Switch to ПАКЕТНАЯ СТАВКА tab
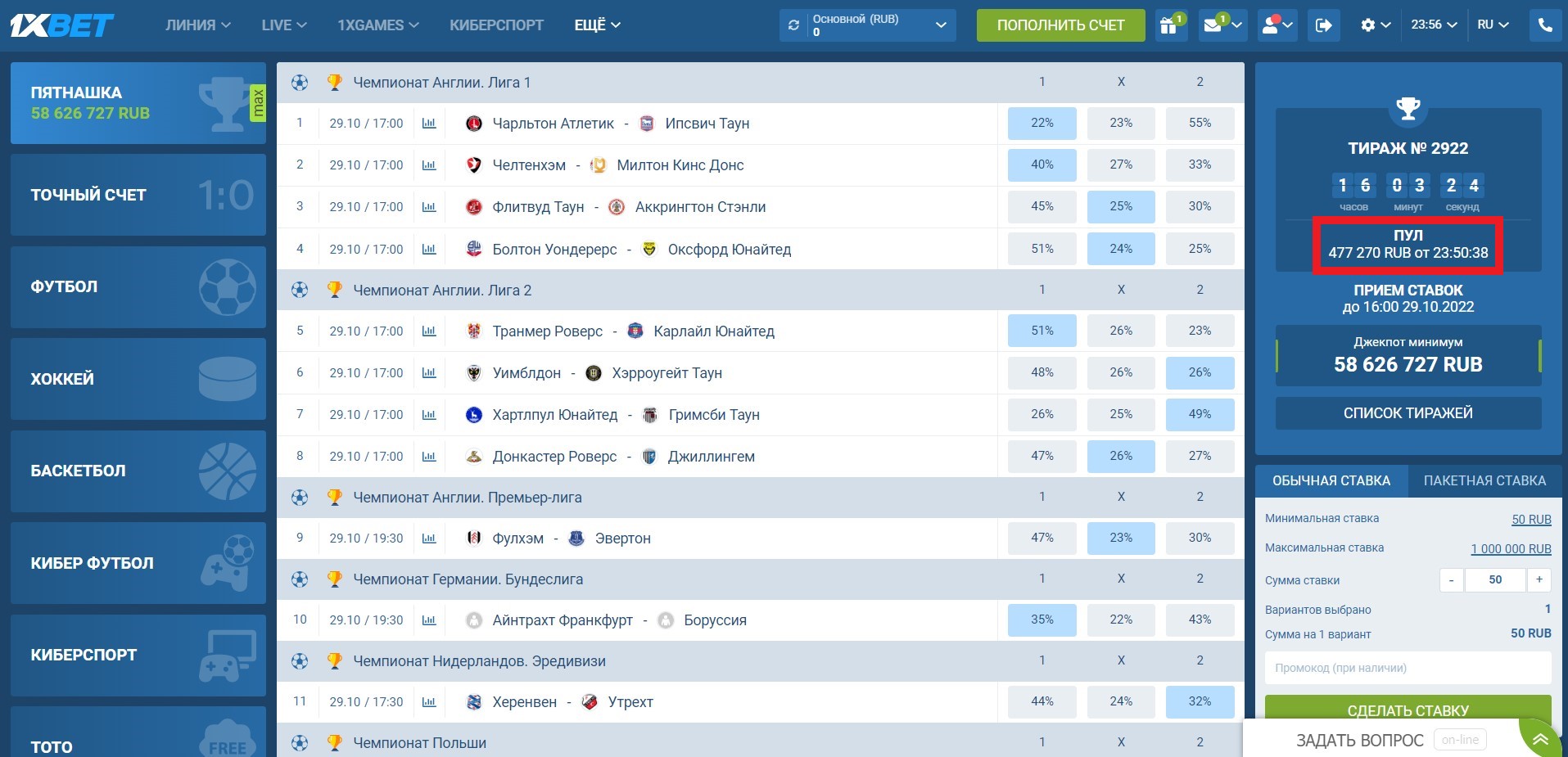 coord(1484,481)
